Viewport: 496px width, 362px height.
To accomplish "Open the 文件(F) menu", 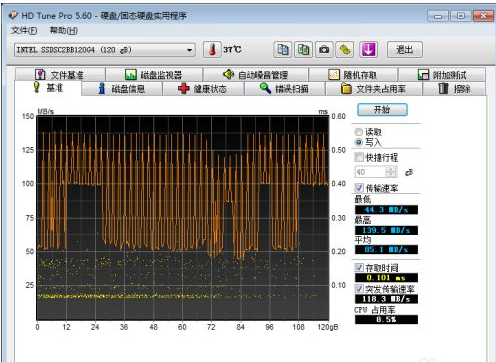I will pos(24,31).
